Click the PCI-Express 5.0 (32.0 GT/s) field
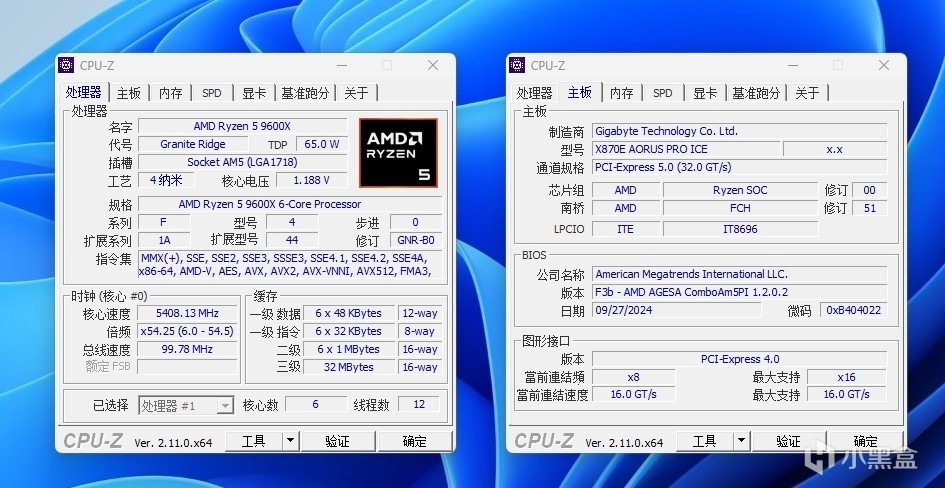The height and width of the screenshot is (488, 945). point(739,167)
